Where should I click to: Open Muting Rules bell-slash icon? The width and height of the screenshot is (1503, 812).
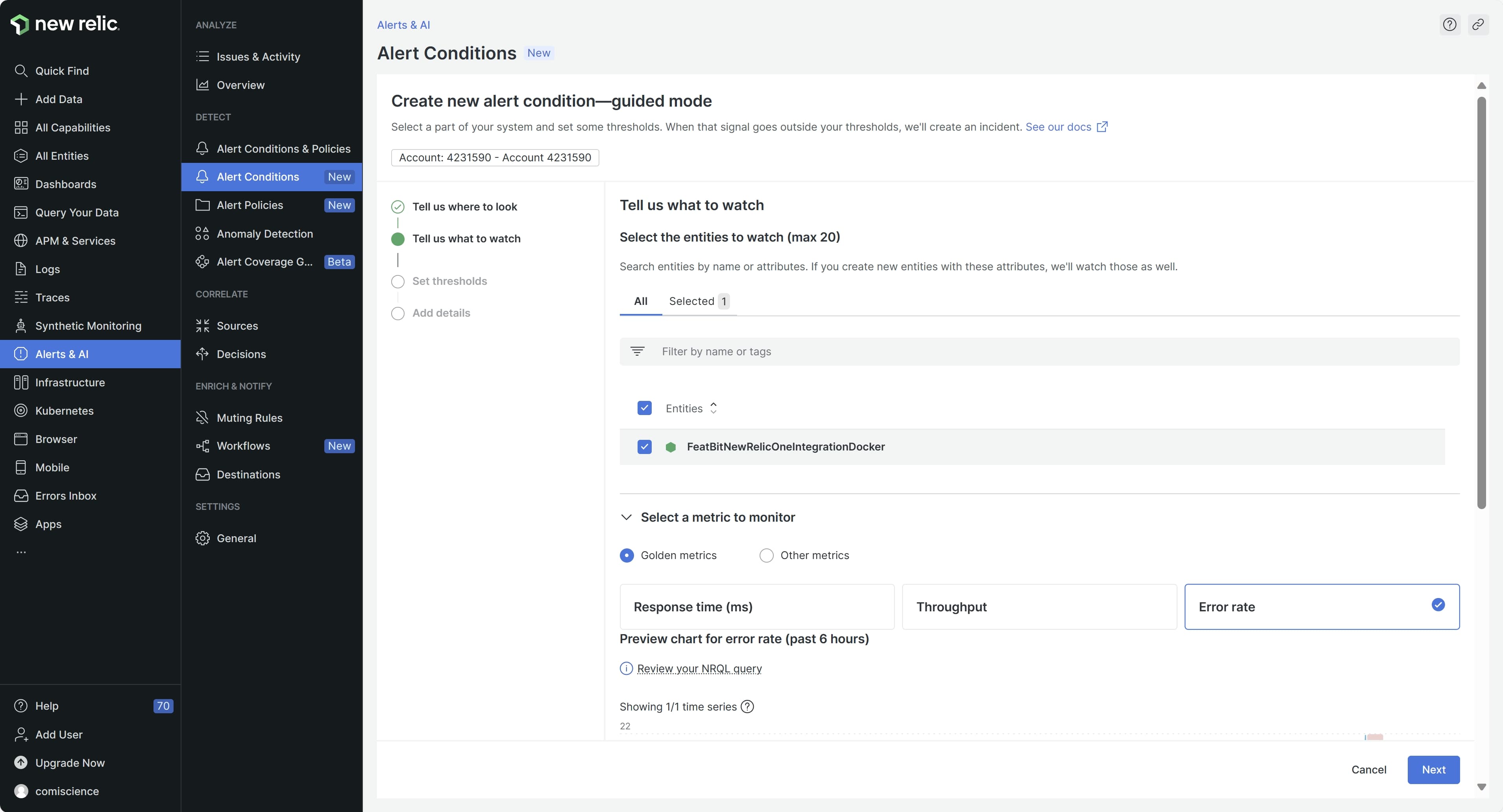pyautogui.click(x=202, y=418)
